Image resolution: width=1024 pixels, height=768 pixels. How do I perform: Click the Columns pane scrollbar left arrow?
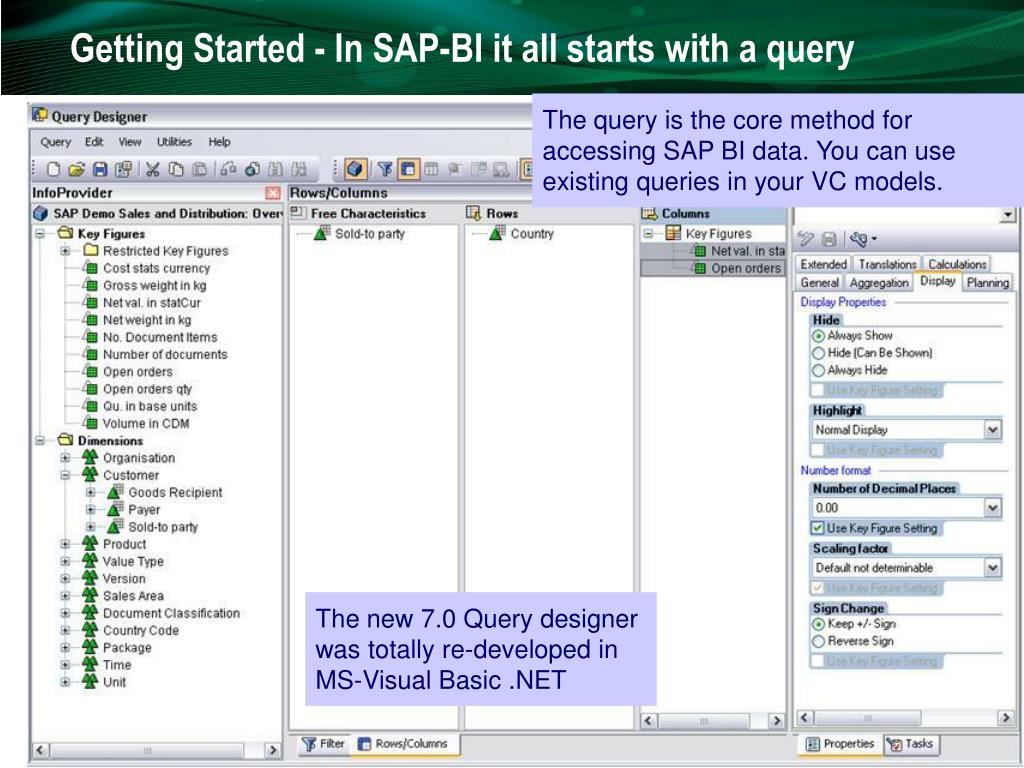click(x=648, y=720)
